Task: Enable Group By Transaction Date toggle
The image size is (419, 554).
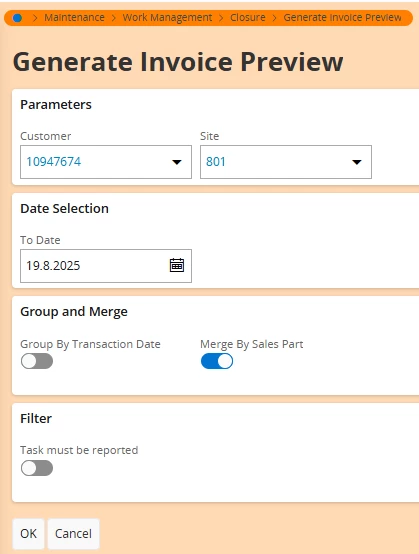Action: [37, 361]
